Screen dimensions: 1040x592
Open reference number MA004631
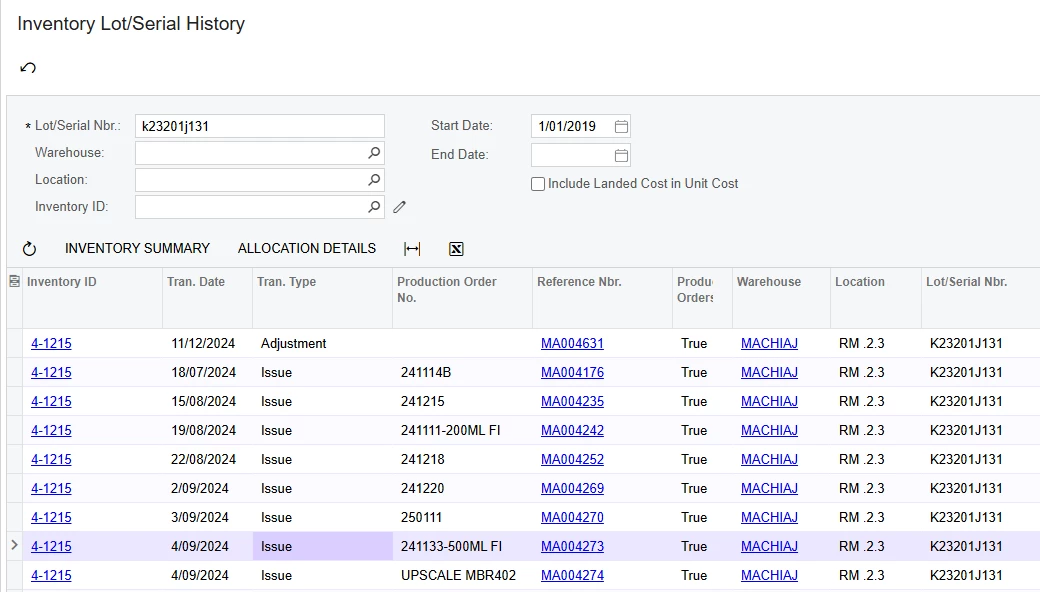[571, 343]
